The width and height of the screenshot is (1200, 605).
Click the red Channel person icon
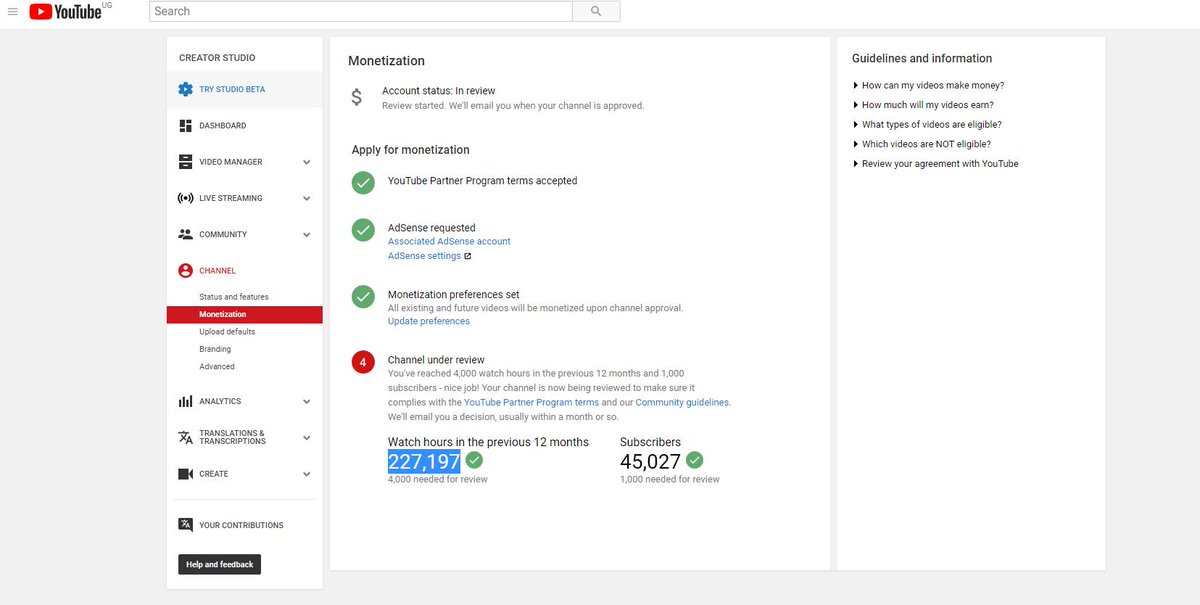click(x=185, y=271)
